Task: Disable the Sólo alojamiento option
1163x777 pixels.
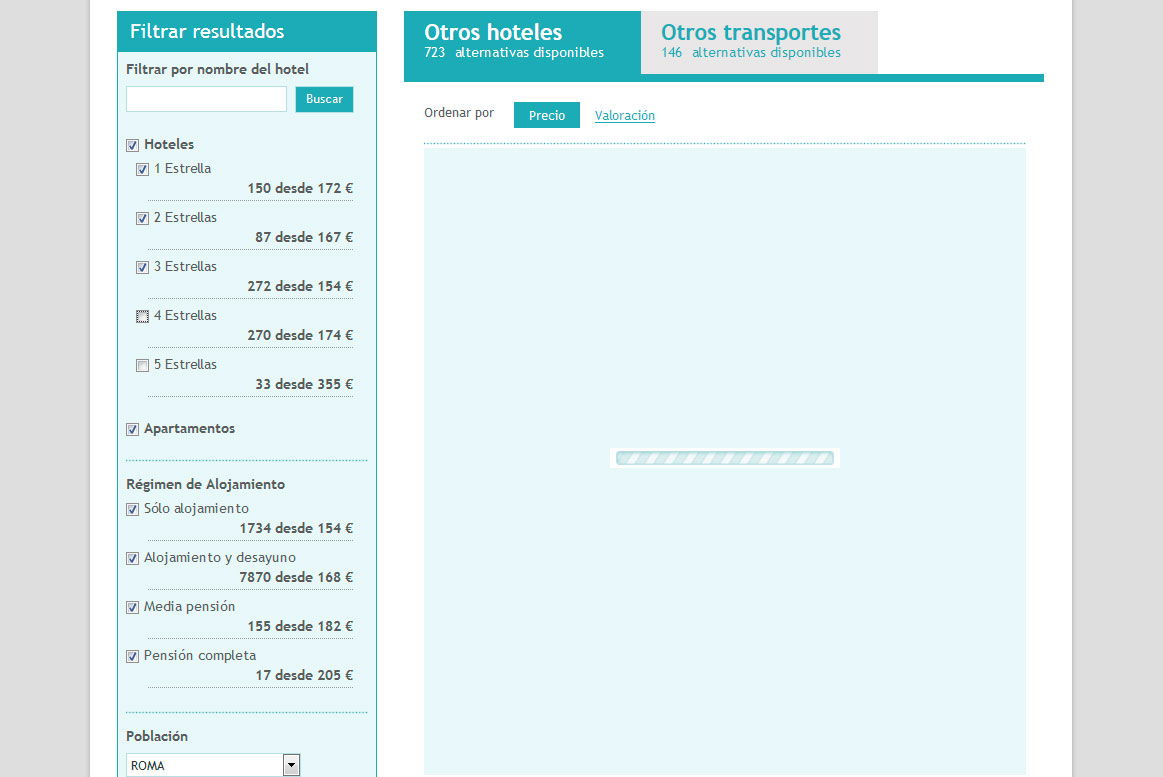Action: (132, 509)
